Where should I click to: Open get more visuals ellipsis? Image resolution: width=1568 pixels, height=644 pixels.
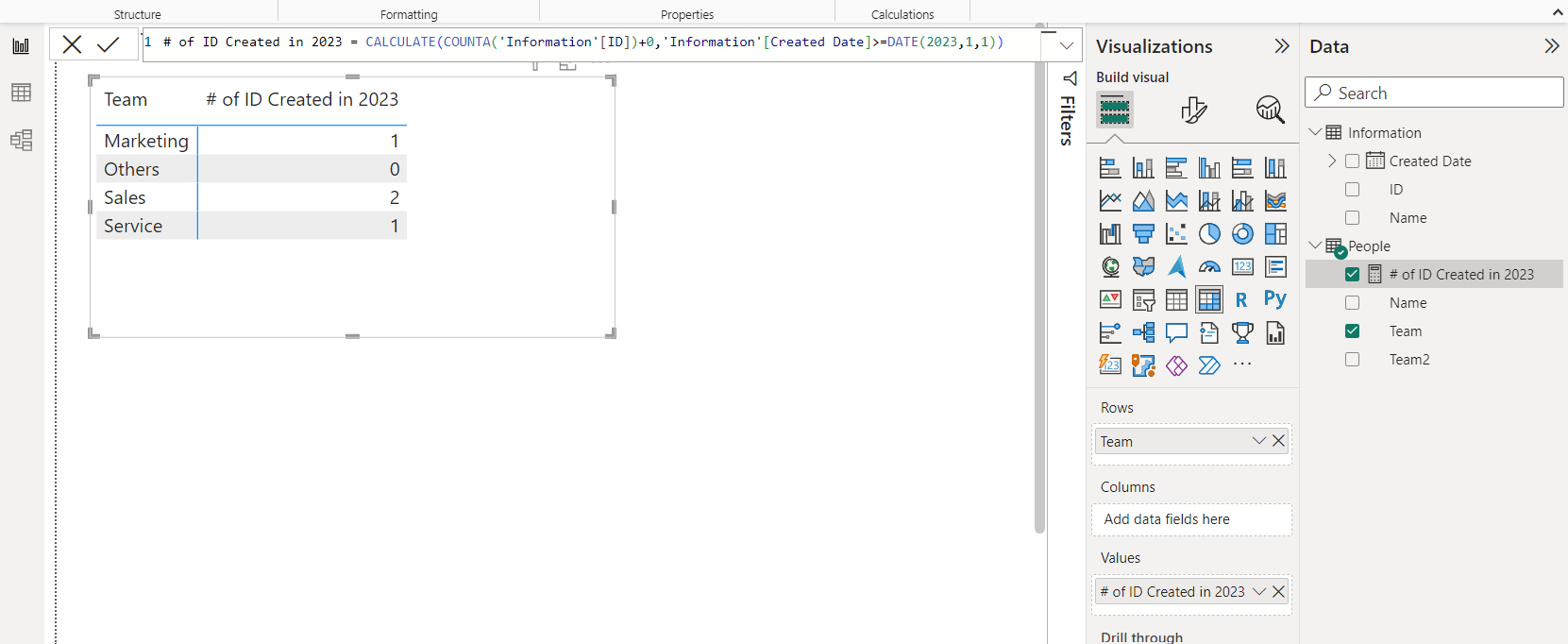[1242, 364]
